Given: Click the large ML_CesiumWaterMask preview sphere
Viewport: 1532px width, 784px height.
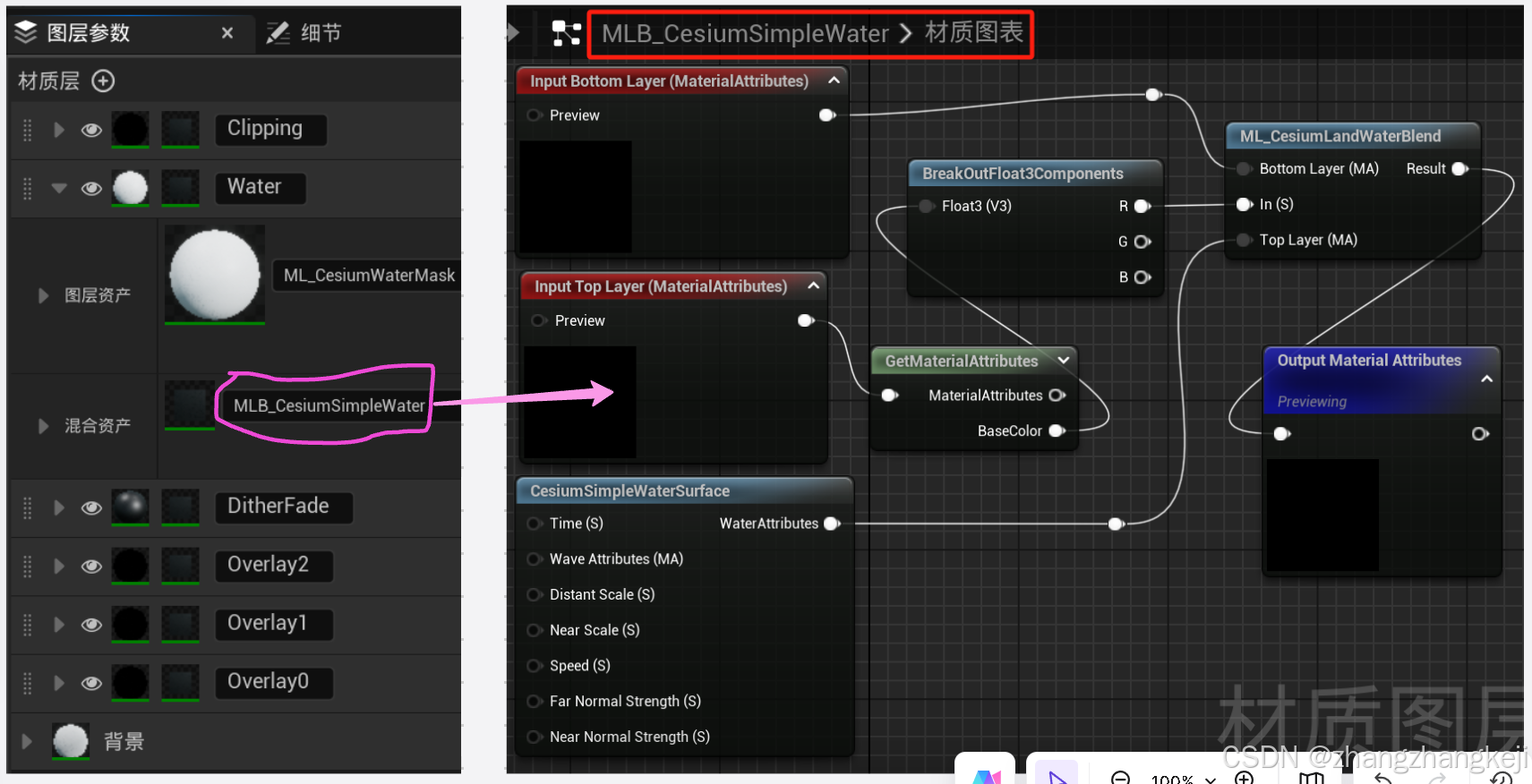Looking at the screenshot, I should point(215,274).
